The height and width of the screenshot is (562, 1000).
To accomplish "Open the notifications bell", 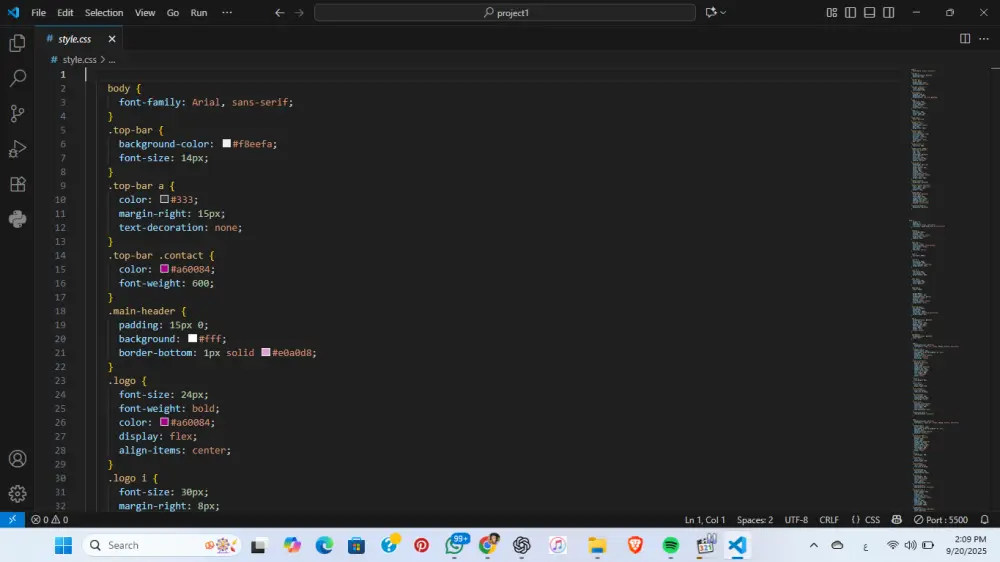I will coord(985,519).
